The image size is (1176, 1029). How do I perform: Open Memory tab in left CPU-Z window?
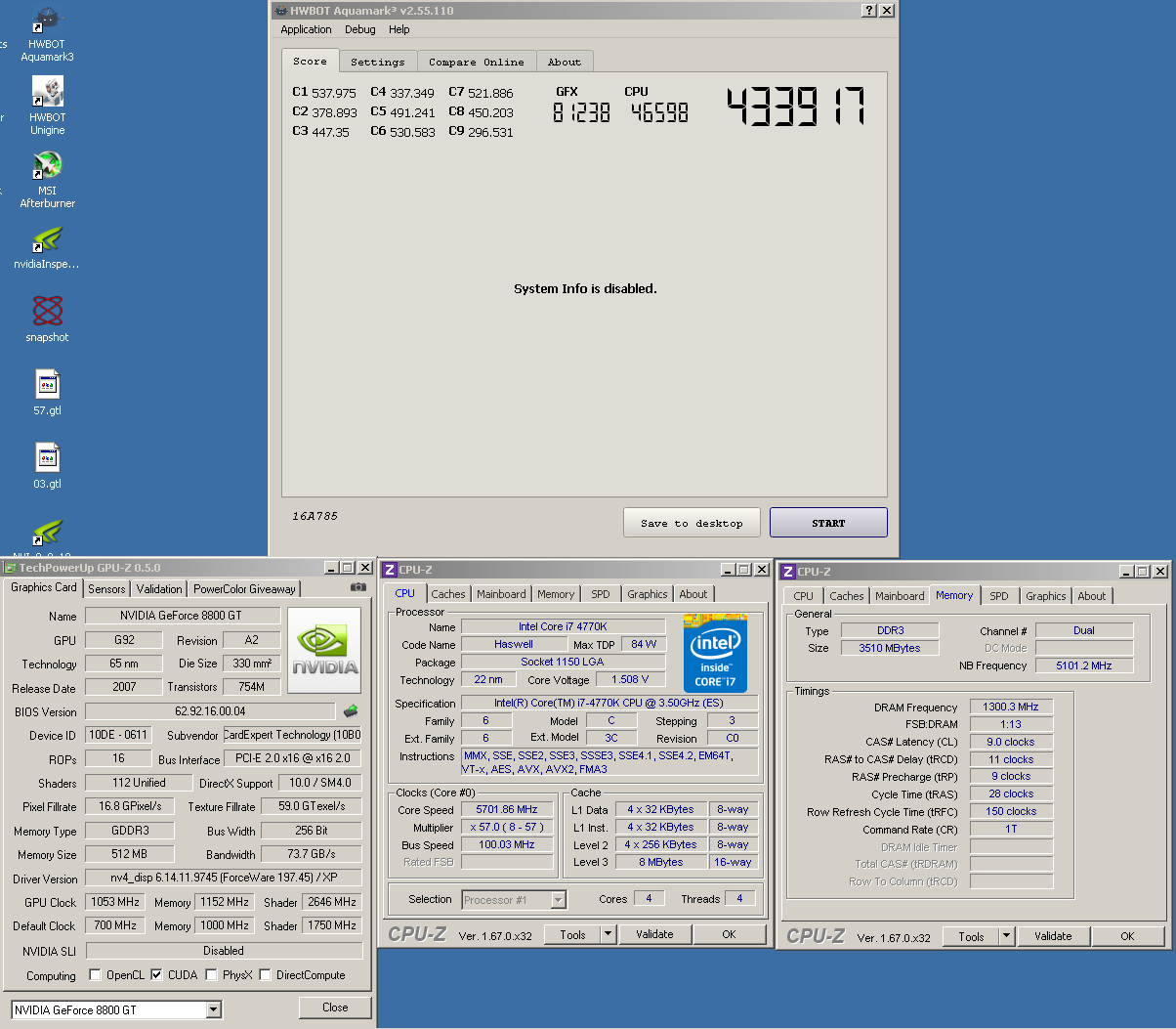[556, 594]
